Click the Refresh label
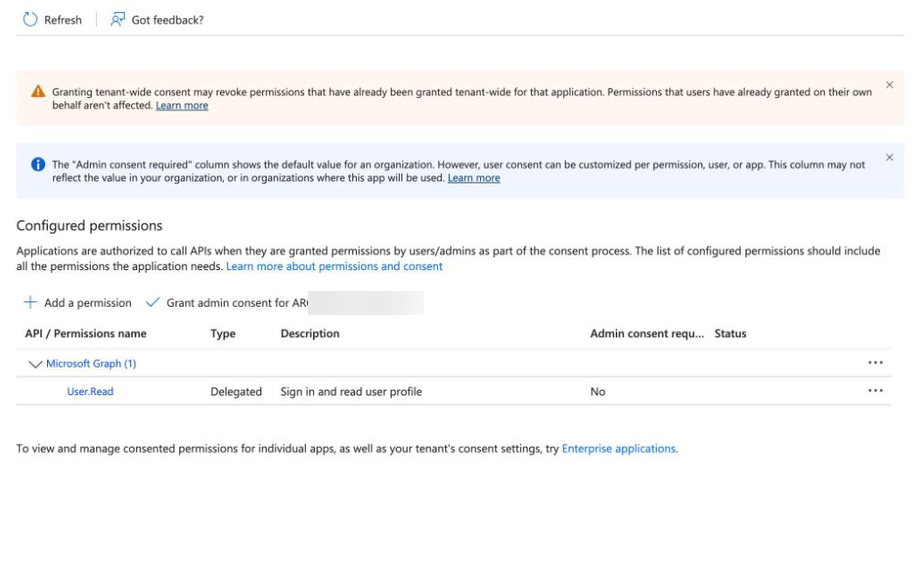Screen dimensions: 922x563 coord(63,20)
